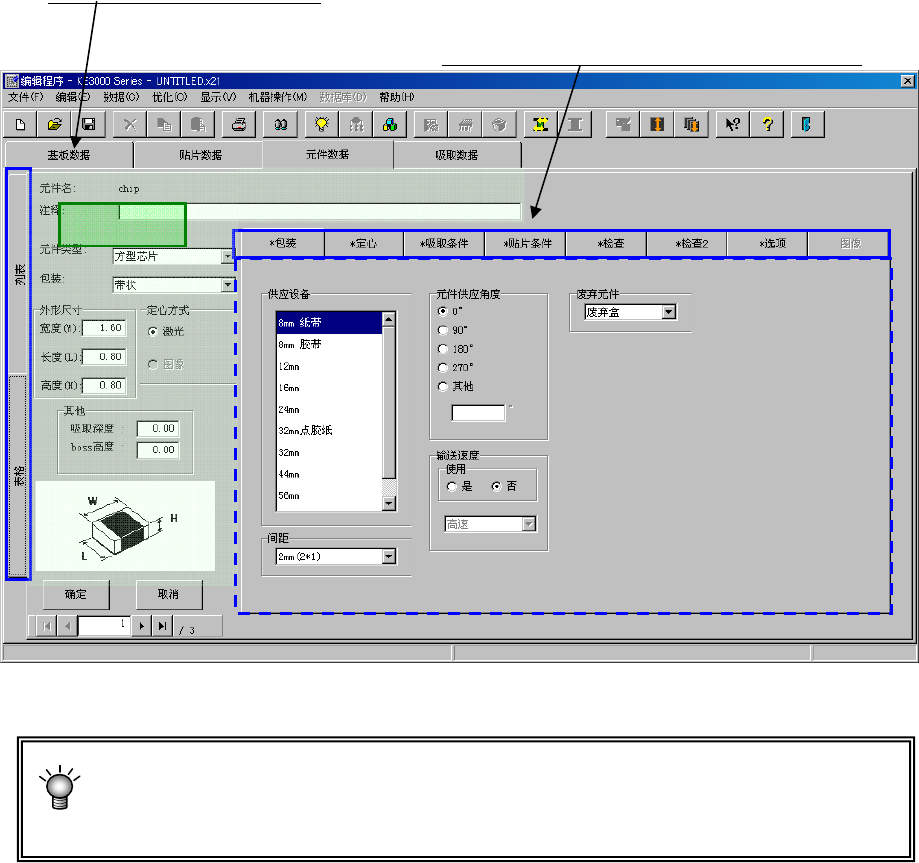Click the 取消 button
919x863 pixels.
[x=168, y=594]
